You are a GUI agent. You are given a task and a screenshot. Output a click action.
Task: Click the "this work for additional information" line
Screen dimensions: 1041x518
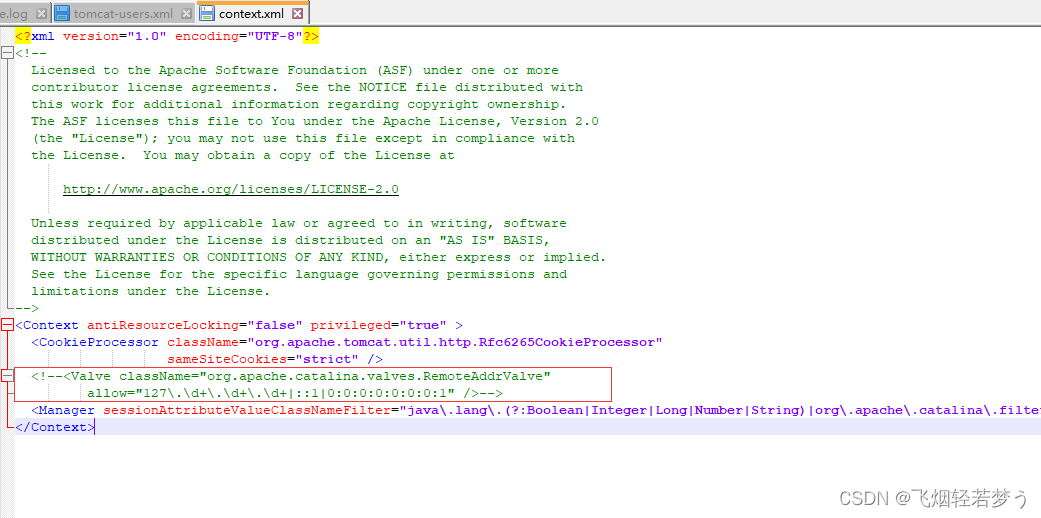299,104
